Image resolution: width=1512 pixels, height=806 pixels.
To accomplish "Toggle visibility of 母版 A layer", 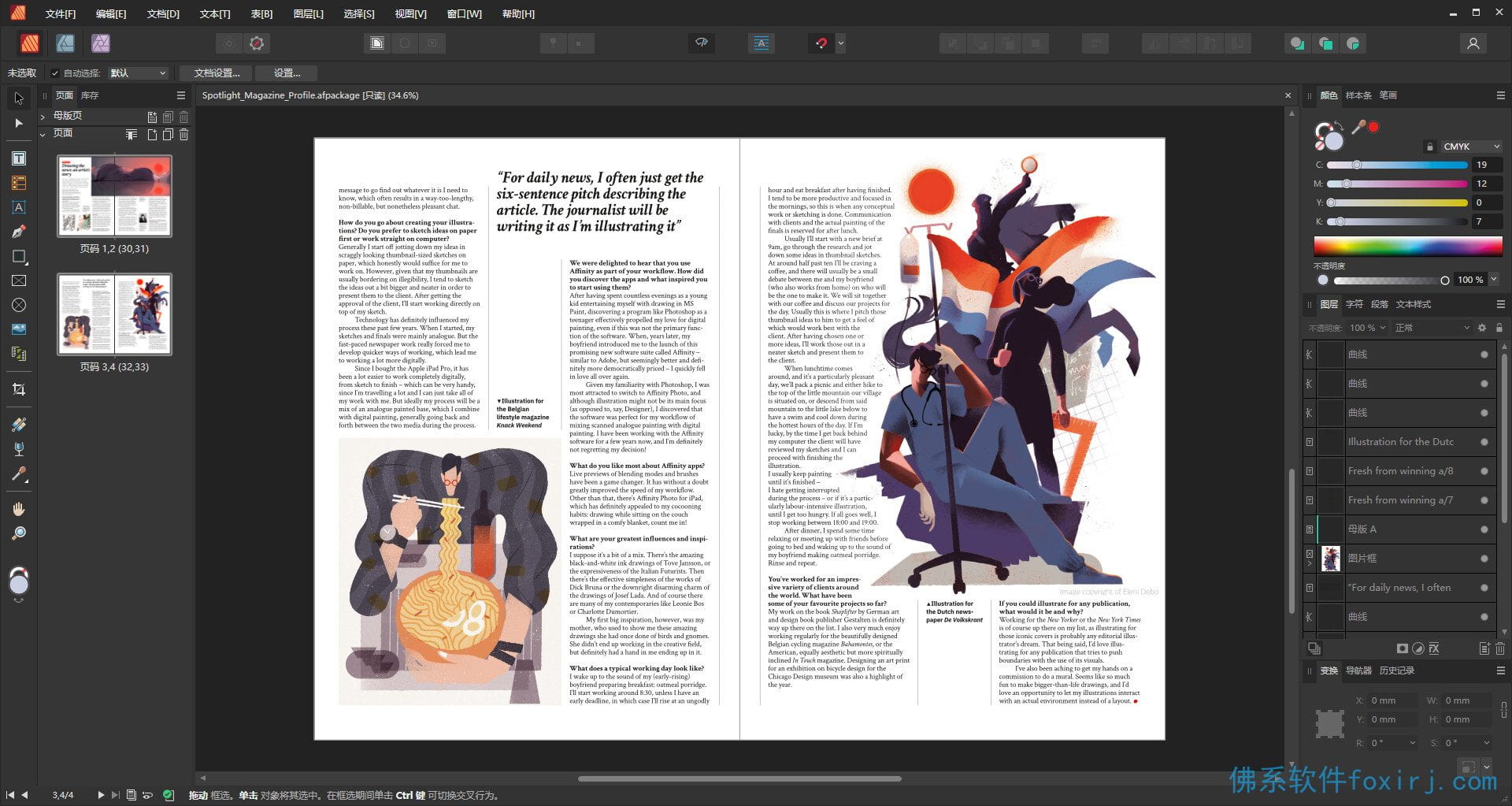I will (x=1484, y=529).
